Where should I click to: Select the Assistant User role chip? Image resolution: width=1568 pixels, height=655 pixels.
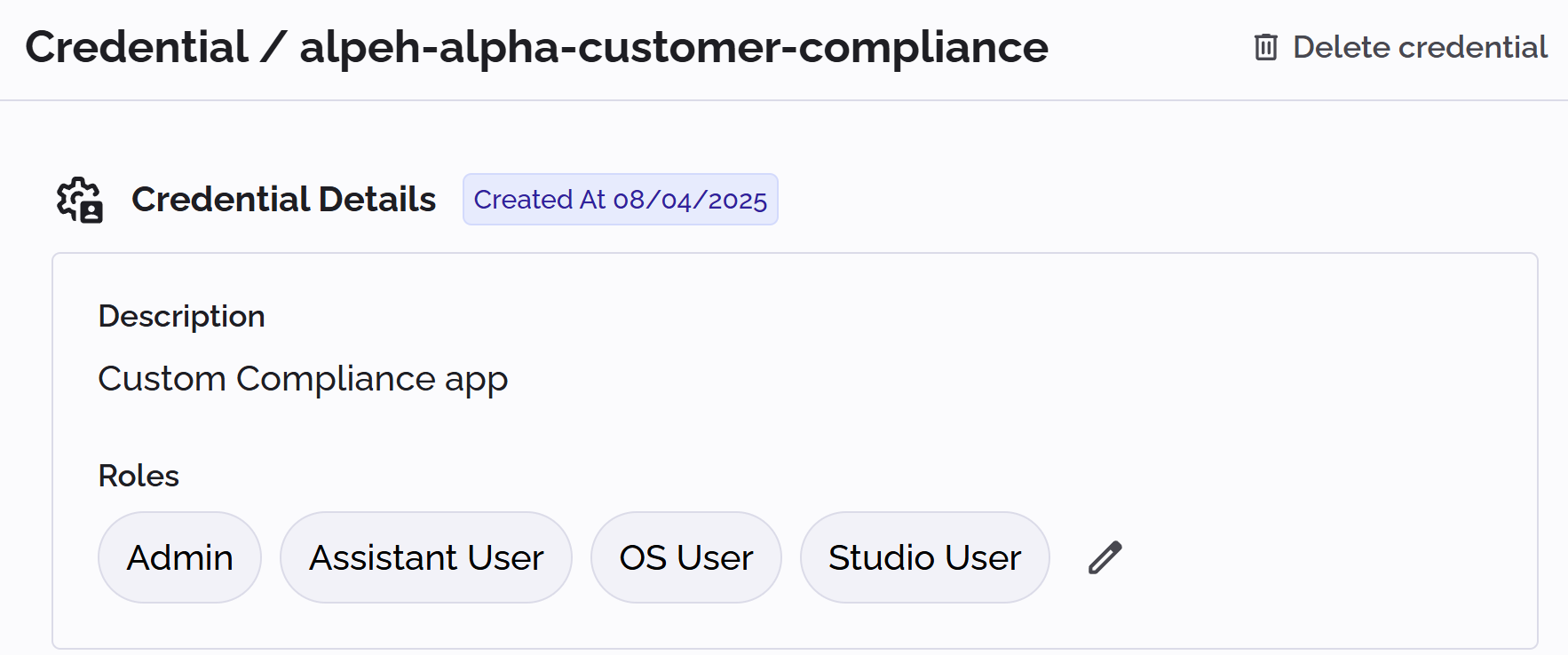426,557
